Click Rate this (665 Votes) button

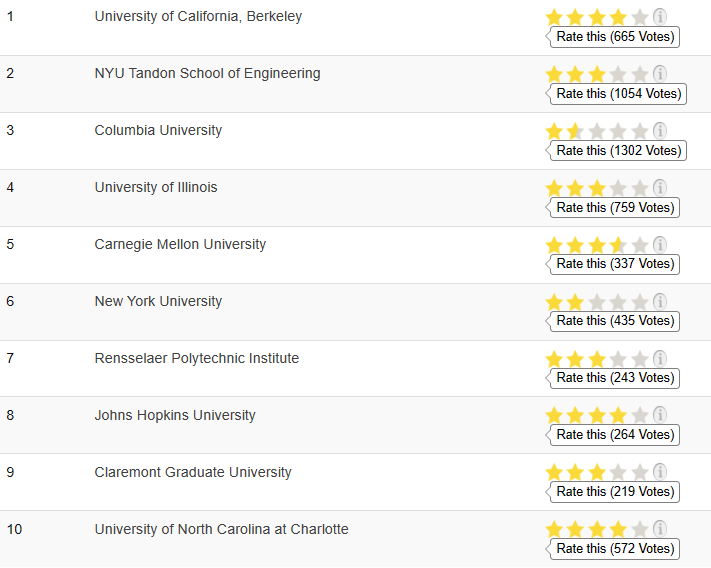(613, 37)
